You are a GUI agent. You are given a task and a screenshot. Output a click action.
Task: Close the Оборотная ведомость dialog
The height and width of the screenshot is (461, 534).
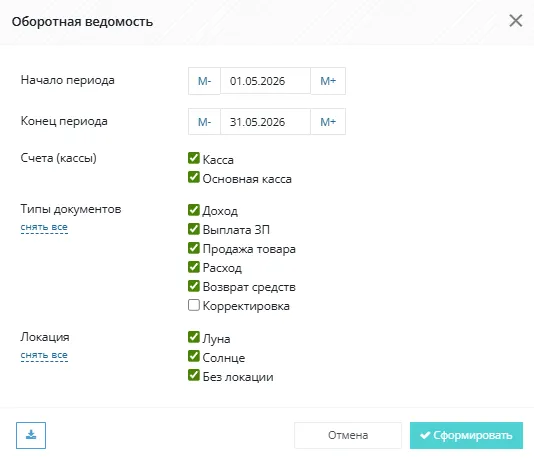[x=516, y=21]
